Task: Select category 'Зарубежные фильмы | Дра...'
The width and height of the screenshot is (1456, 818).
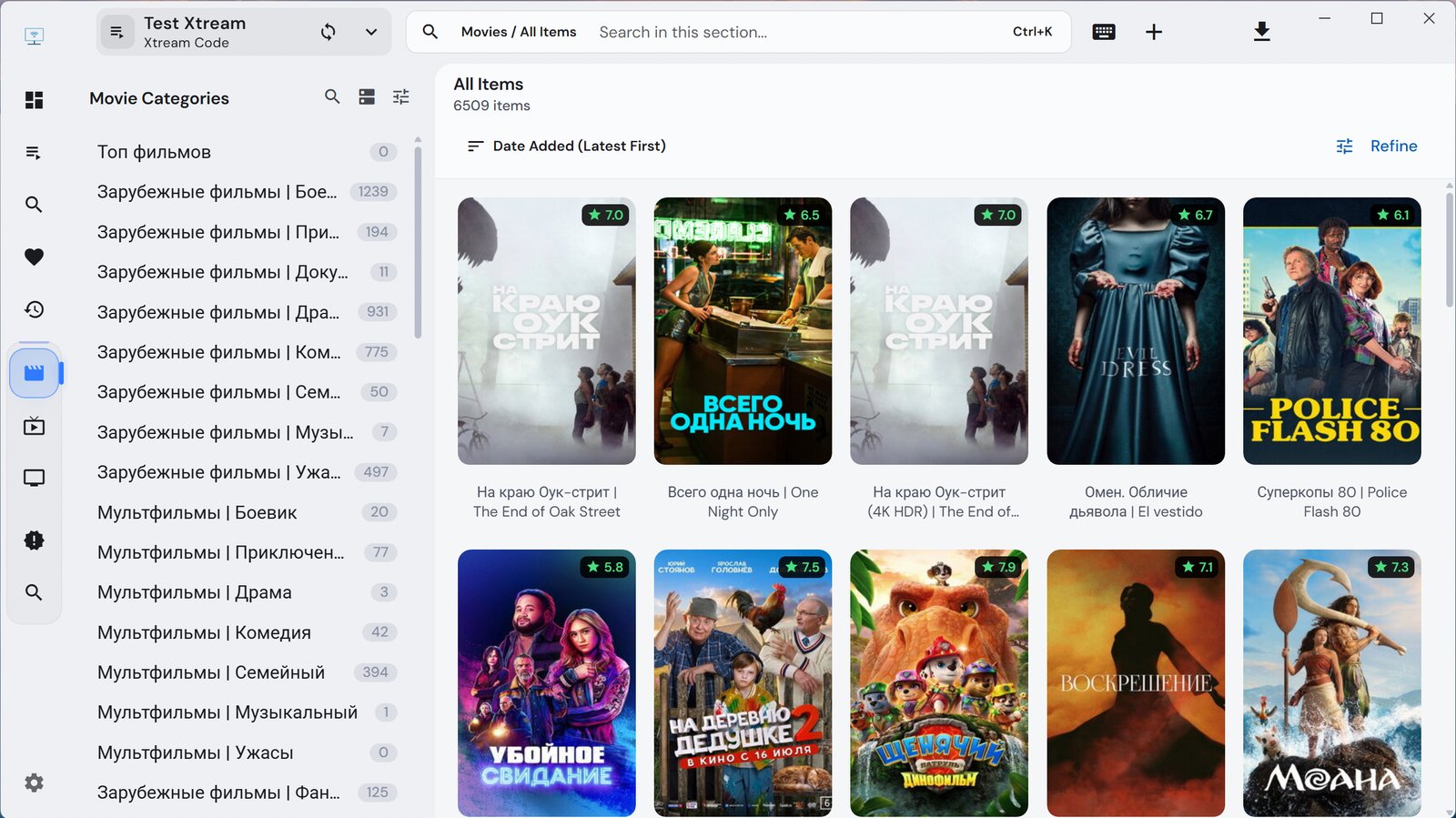Action: coord(246,312)
